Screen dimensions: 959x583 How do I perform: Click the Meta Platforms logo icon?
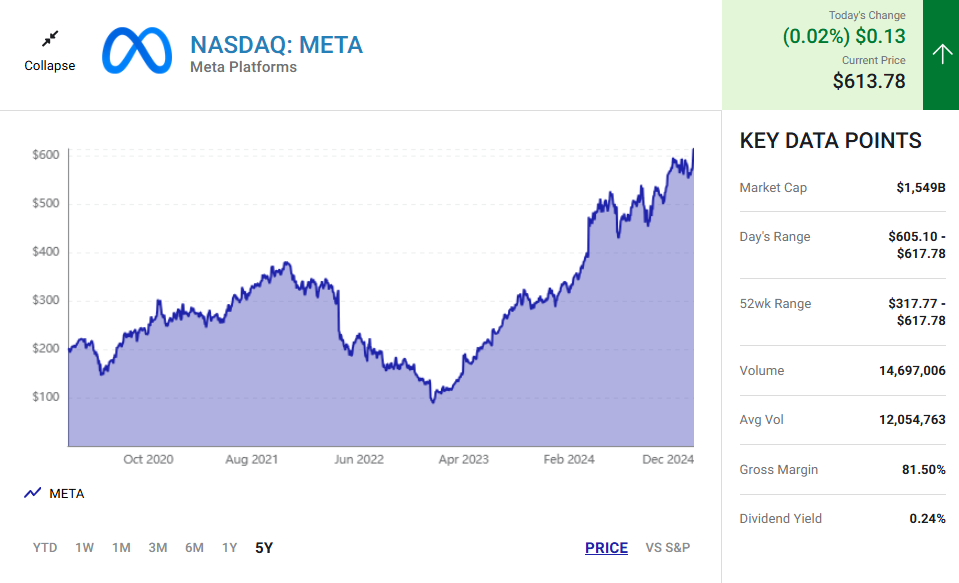137,50
